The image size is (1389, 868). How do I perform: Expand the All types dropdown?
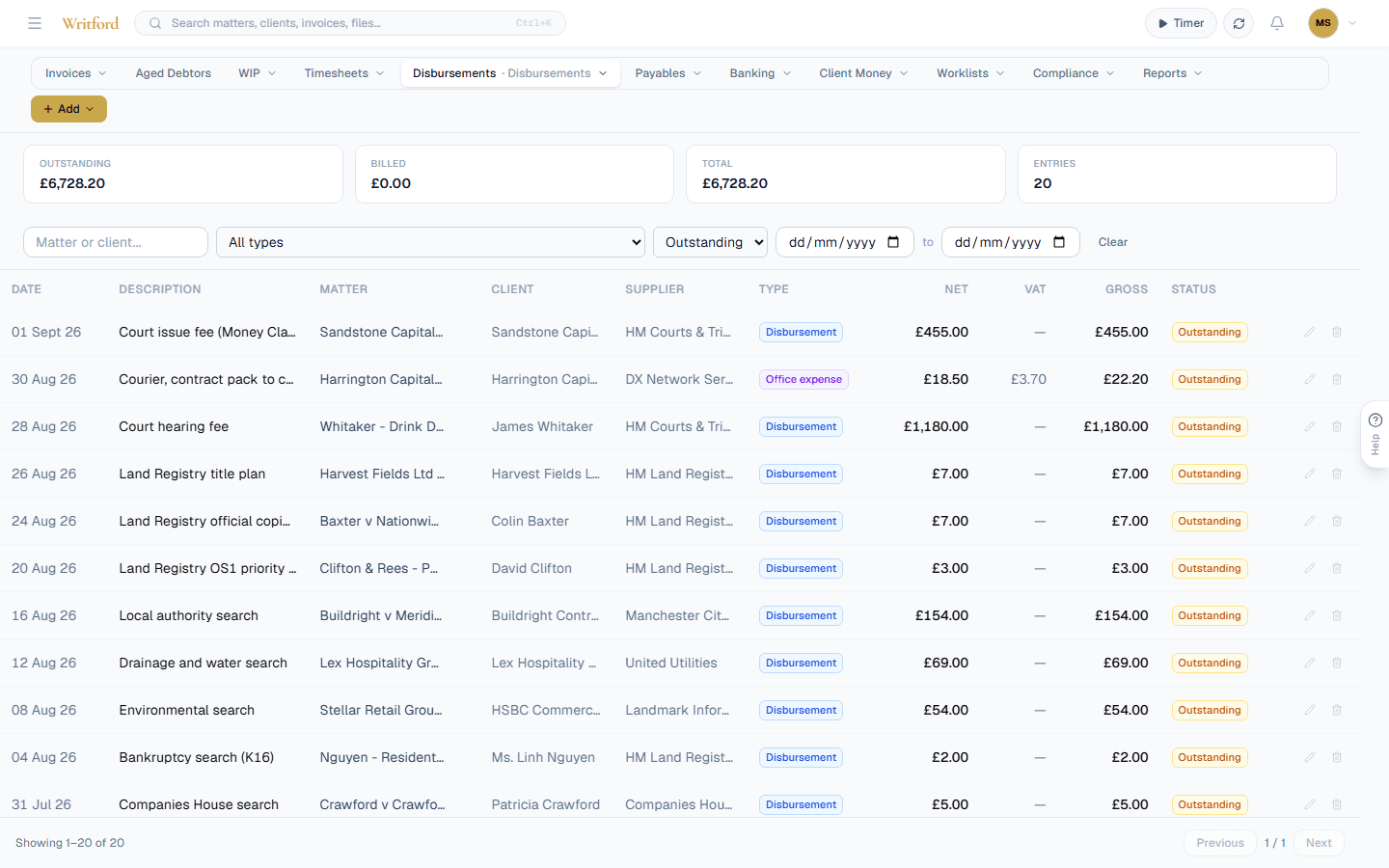coord(430,242)
